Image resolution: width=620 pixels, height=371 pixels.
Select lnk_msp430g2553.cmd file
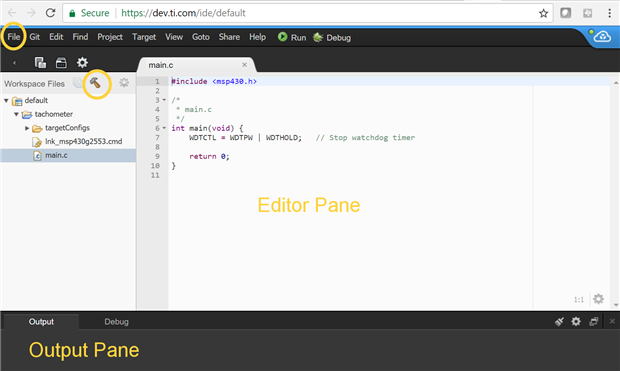click(83, 142)
